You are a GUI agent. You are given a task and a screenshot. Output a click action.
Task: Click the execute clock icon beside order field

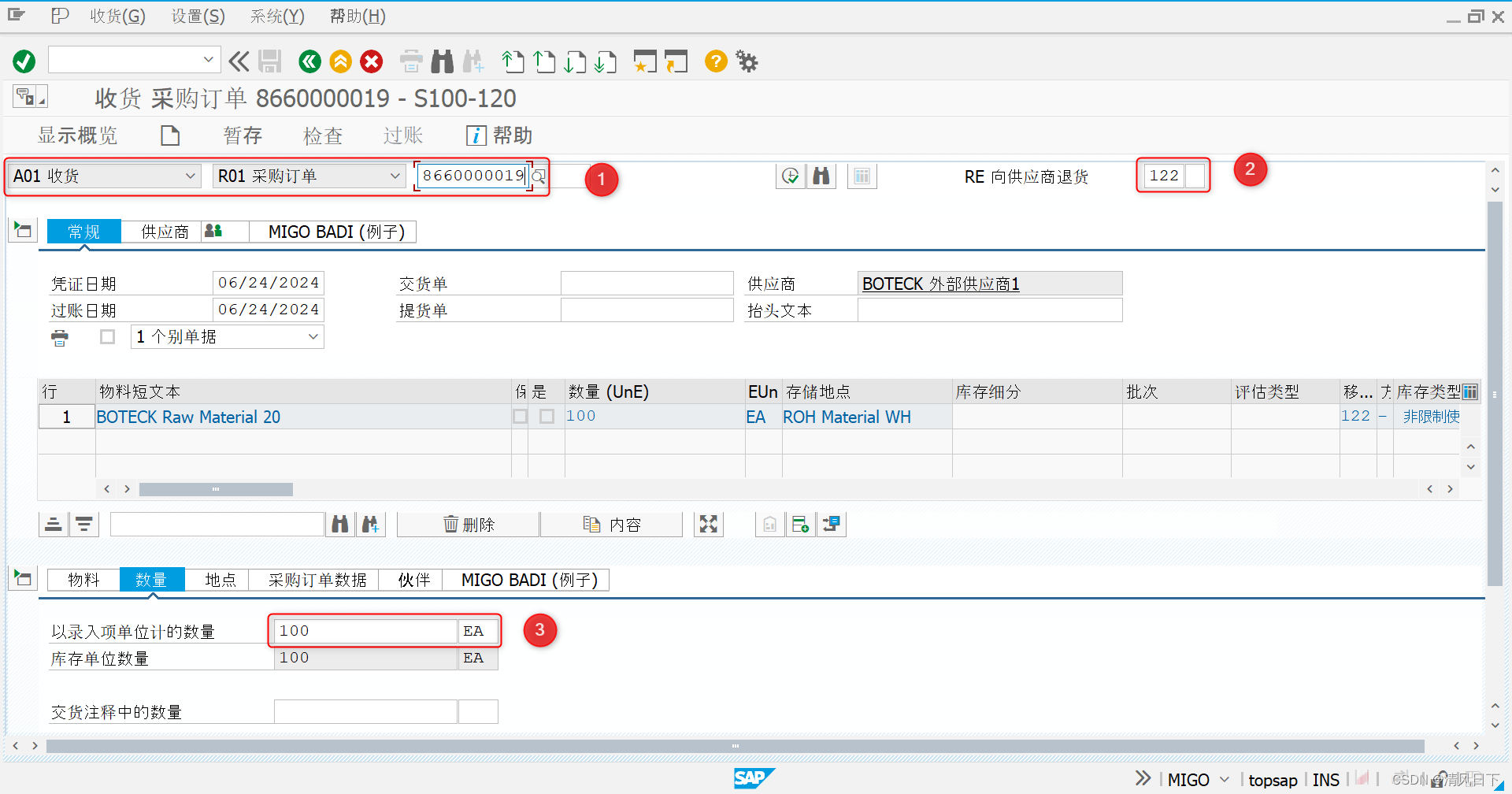tap(791, 176)
